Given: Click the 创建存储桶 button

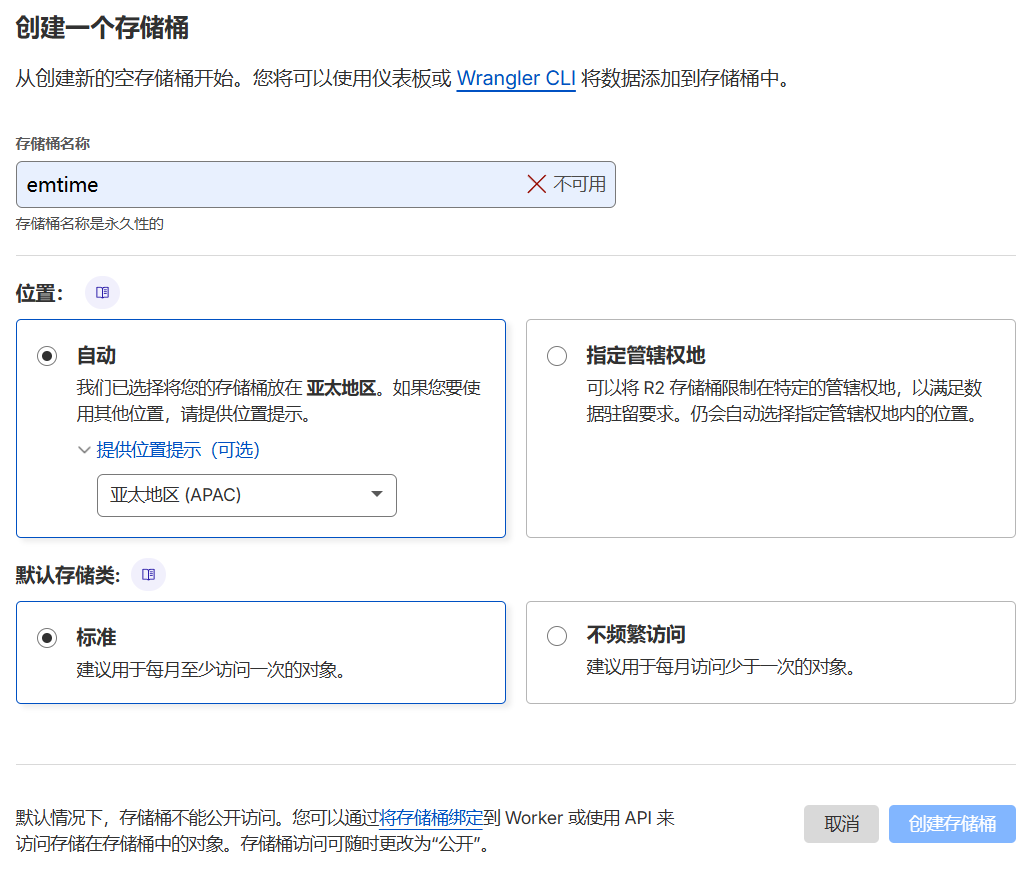Looking at the screenshot, I should click(x=952, y=824).
